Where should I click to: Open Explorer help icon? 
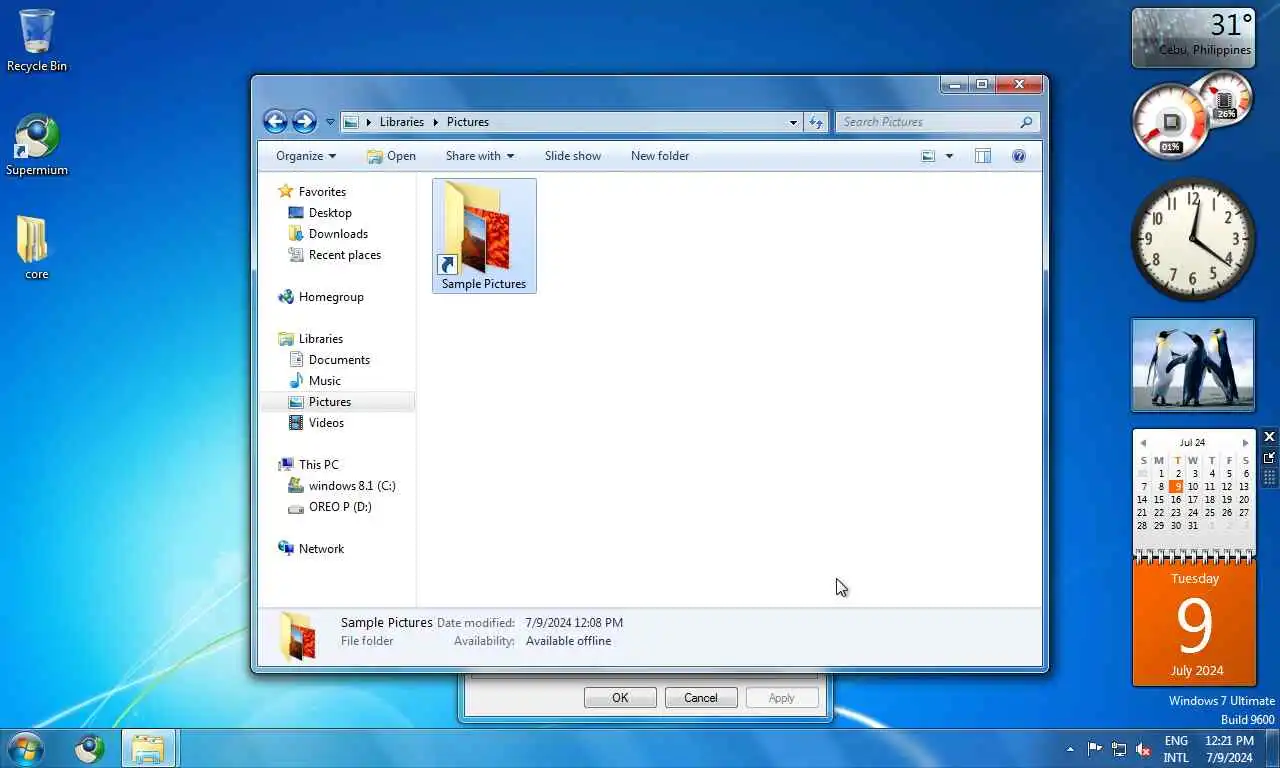pos(1018,156)
